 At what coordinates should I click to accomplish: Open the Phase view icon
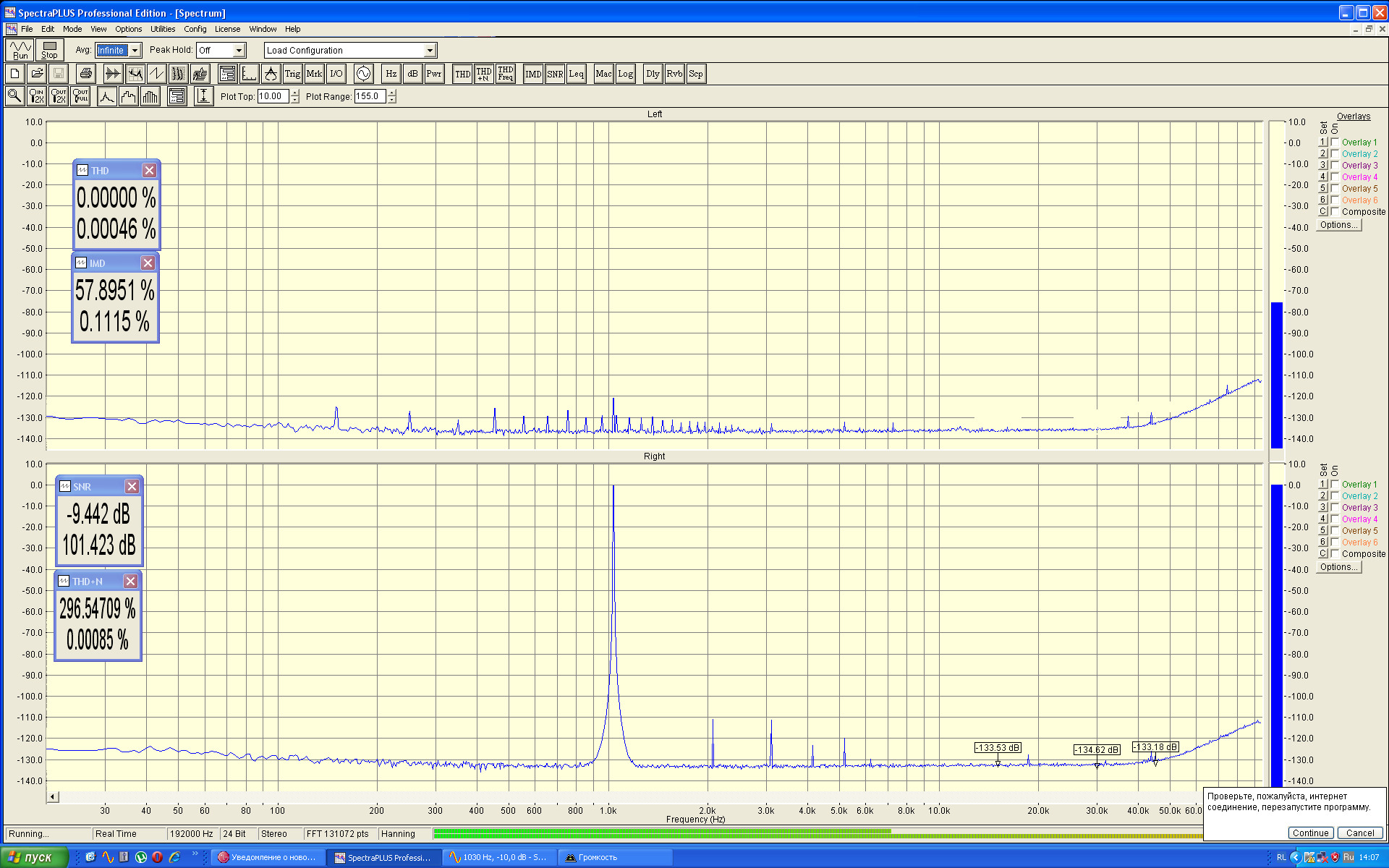pyautogui.click(x=156, y=74)
